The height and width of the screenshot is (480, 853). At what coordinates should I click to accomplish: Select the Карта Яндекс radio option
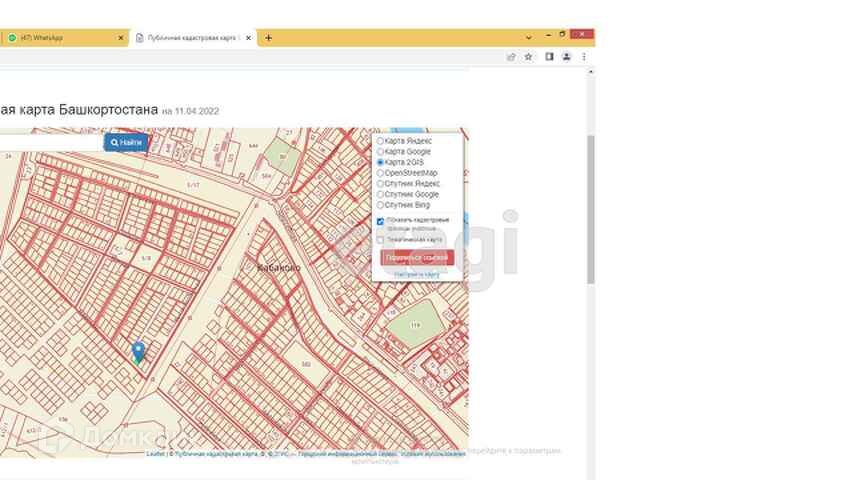(380, 141)
